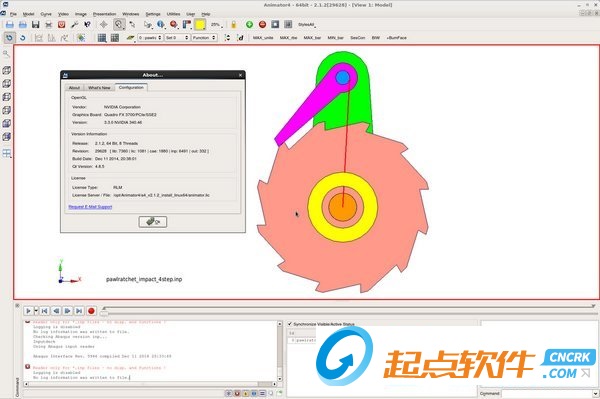
Task: Expand the play button options arrow
Action: click(36, 311)
